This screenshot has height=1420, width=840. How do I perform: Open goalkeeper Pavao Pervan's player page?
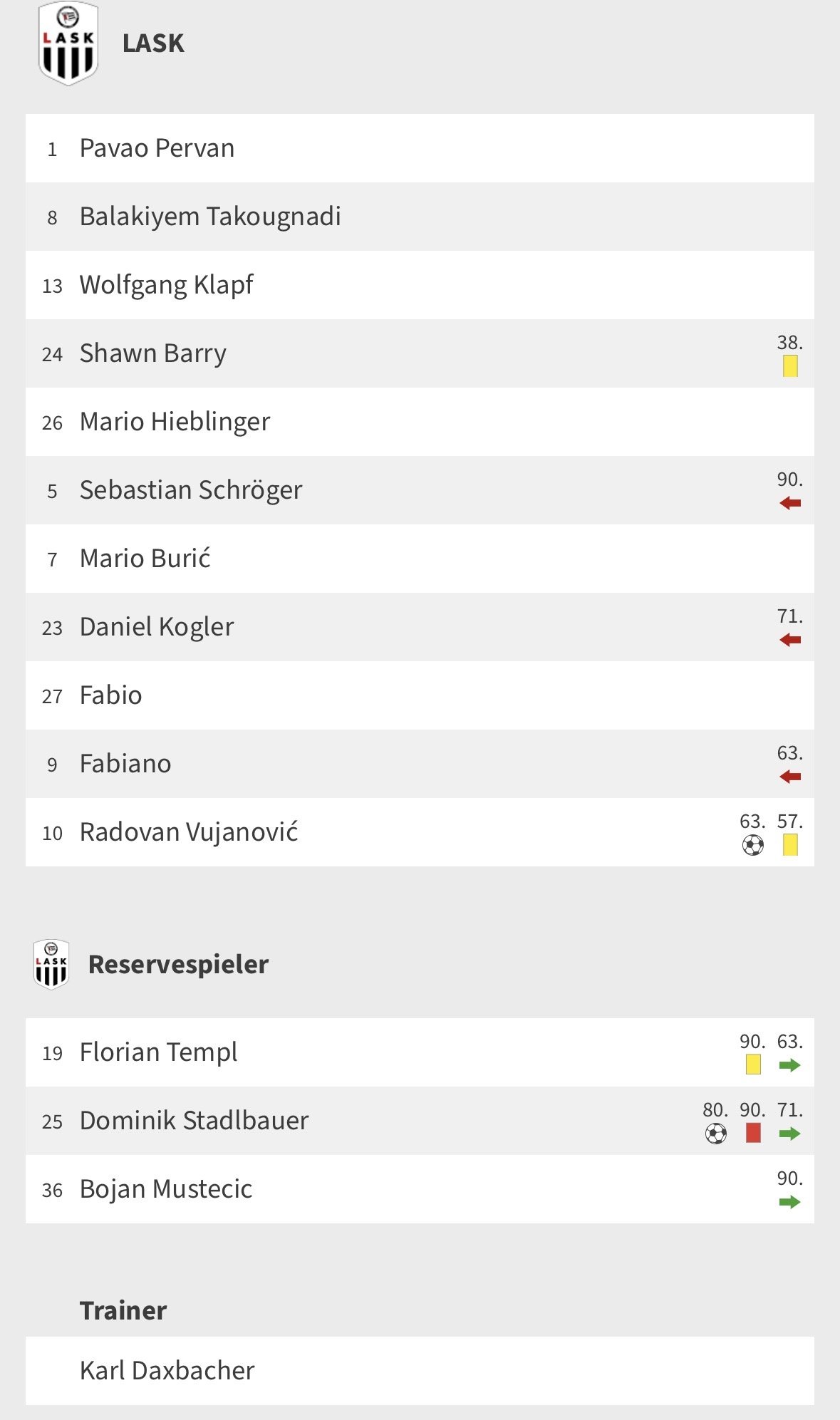[157, 148]
